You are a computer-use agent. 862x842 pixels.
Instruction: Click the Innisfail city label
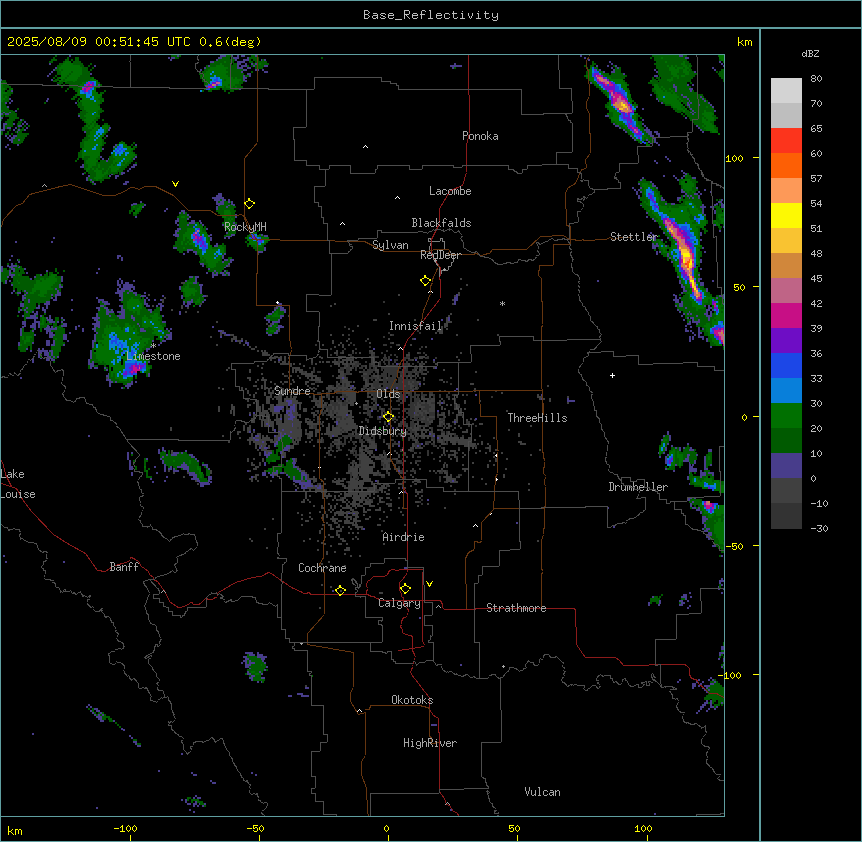416,326
